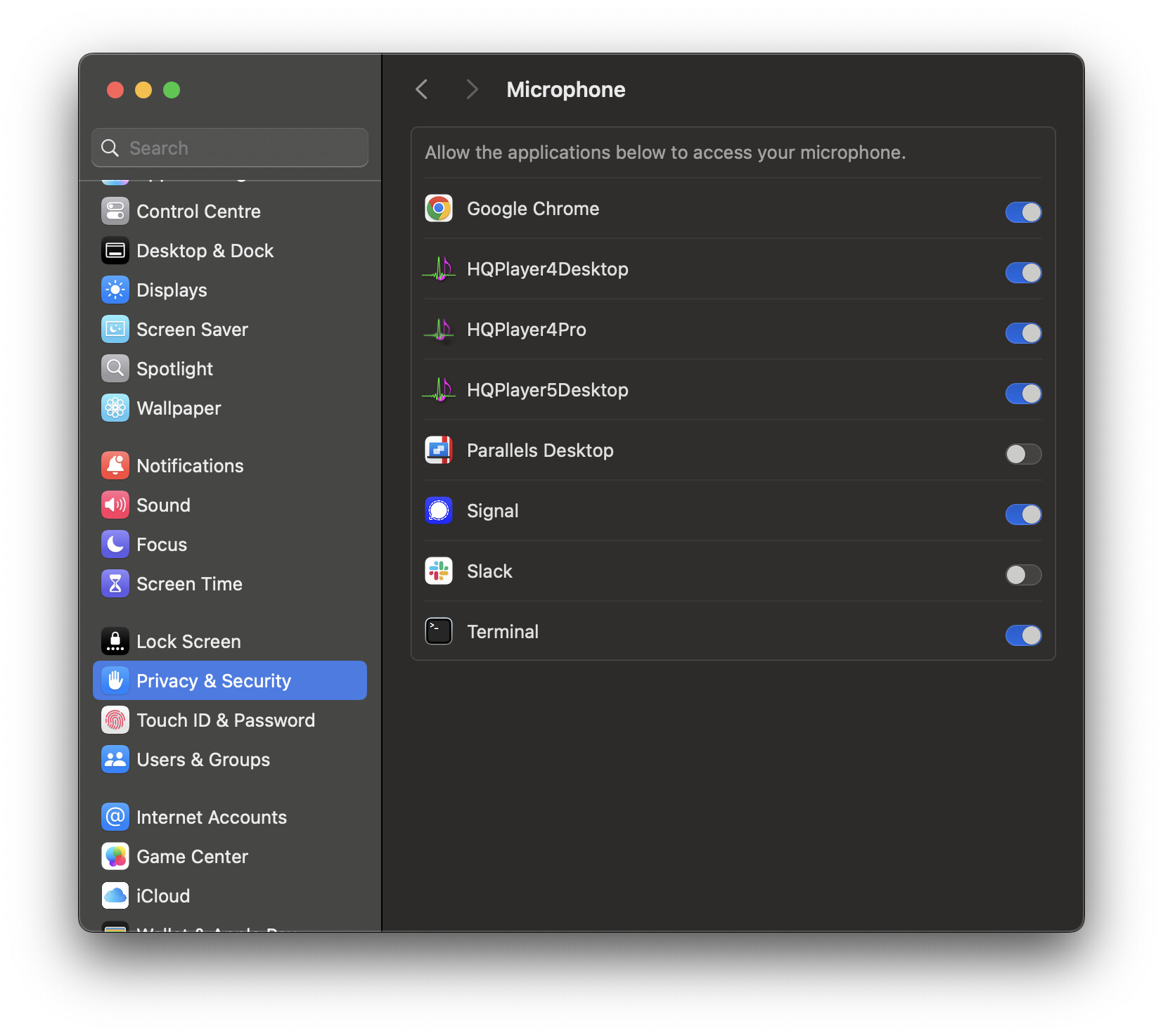Click the Users & Groups people icon
Image resolution: width=1163 pixels, height=1036 pixels.
pos(115,759)
